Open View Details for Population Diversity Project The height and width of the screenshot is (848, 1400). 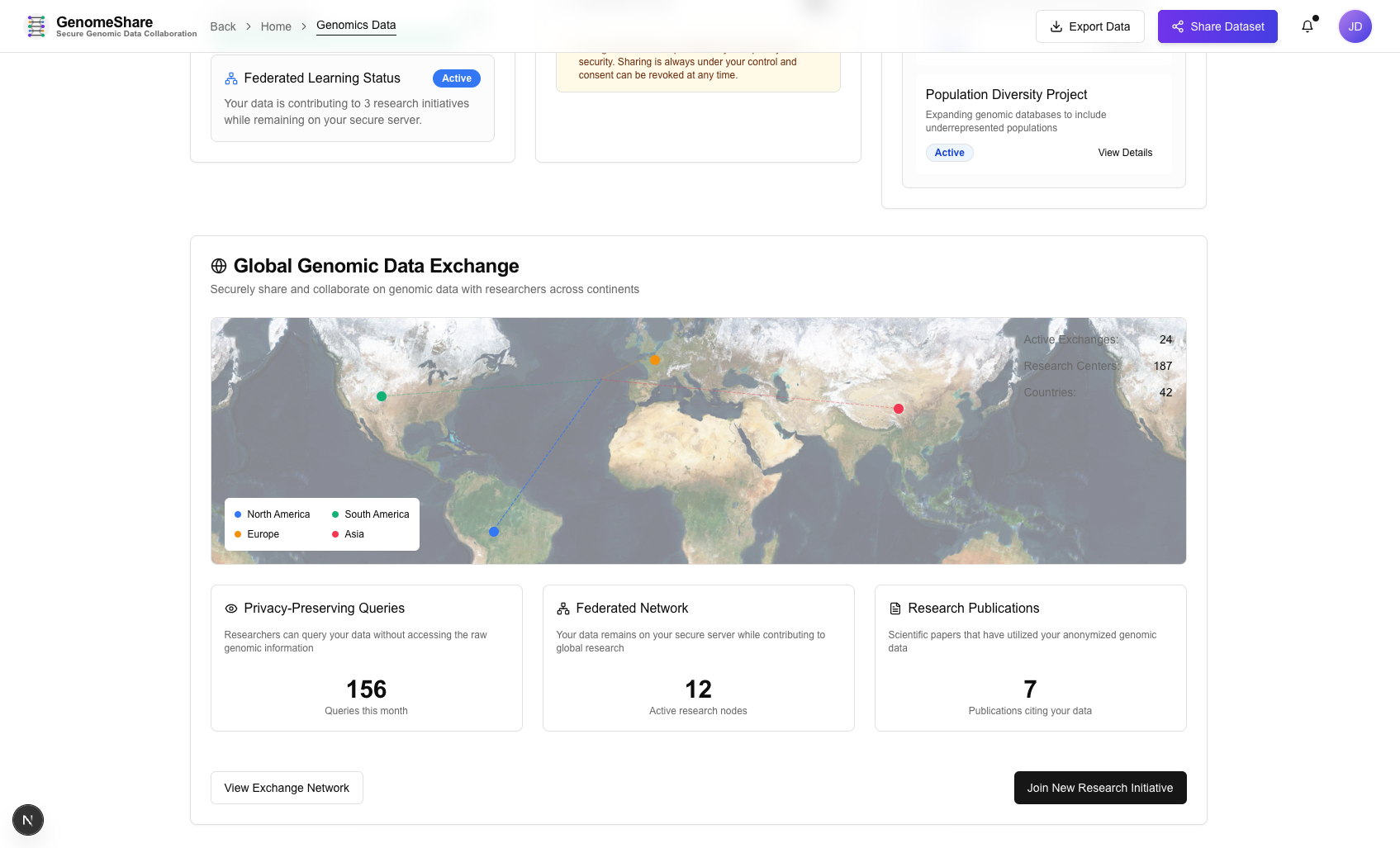click(1125, 153)
